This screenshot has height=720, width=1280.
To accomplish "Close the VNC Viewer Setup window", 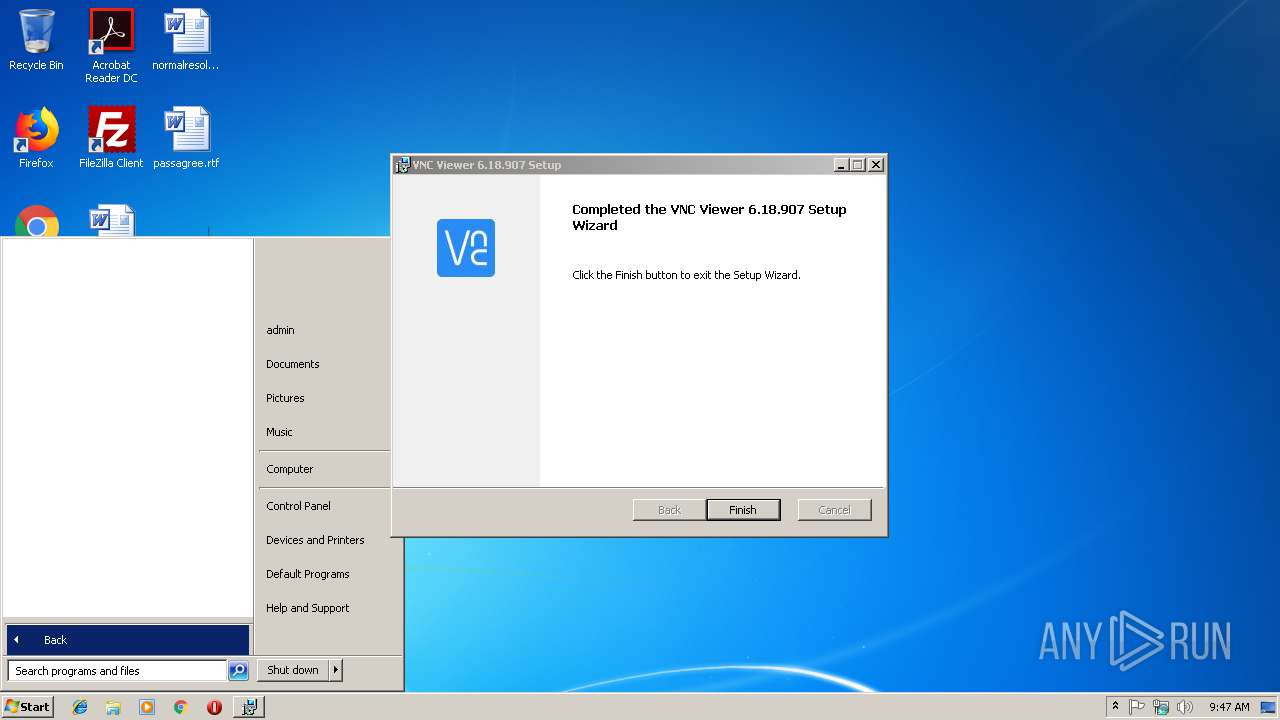I will click(875, 165).
